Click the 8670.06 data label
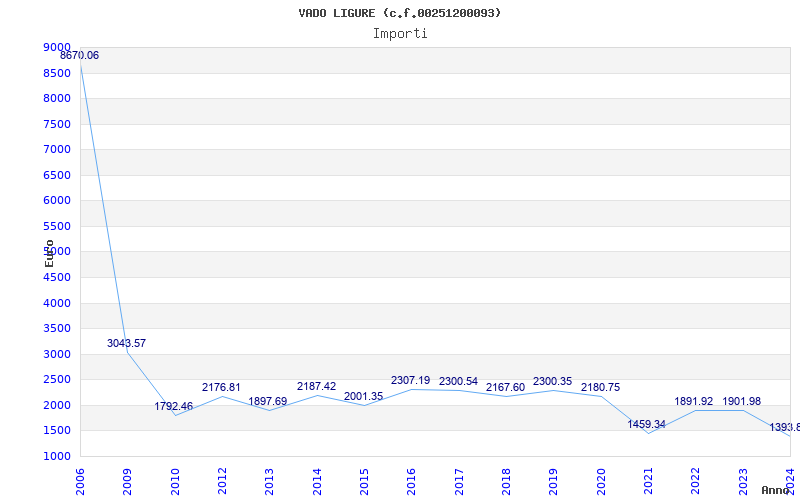The width and height of the screenshot is (800, 500). 80,56
